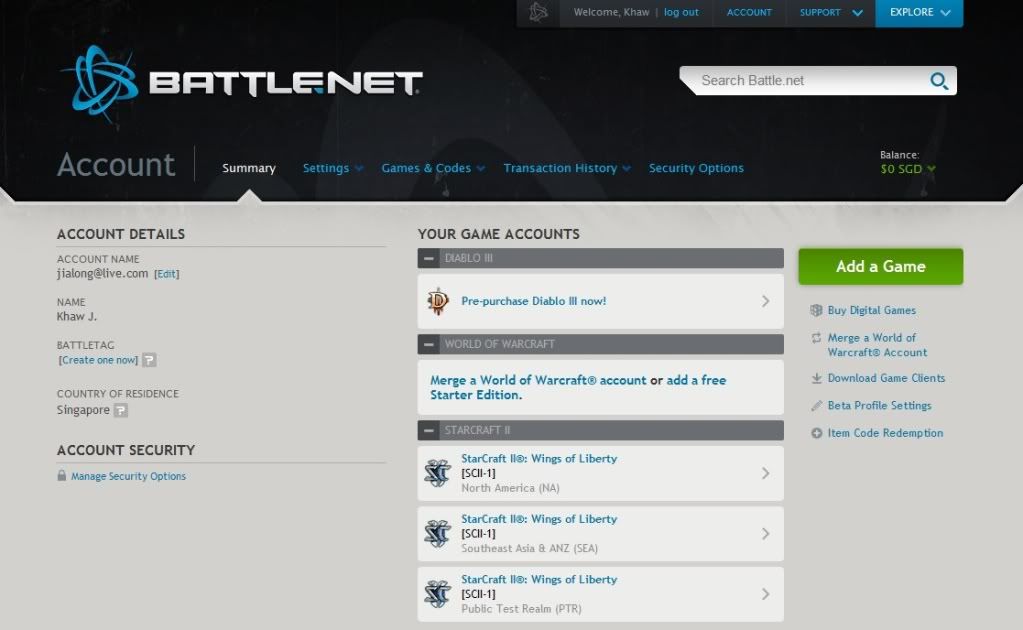Click the download icon beside Download Game Clients
The height and width of the screenshot is (630, 1023).
click(816, 378)
